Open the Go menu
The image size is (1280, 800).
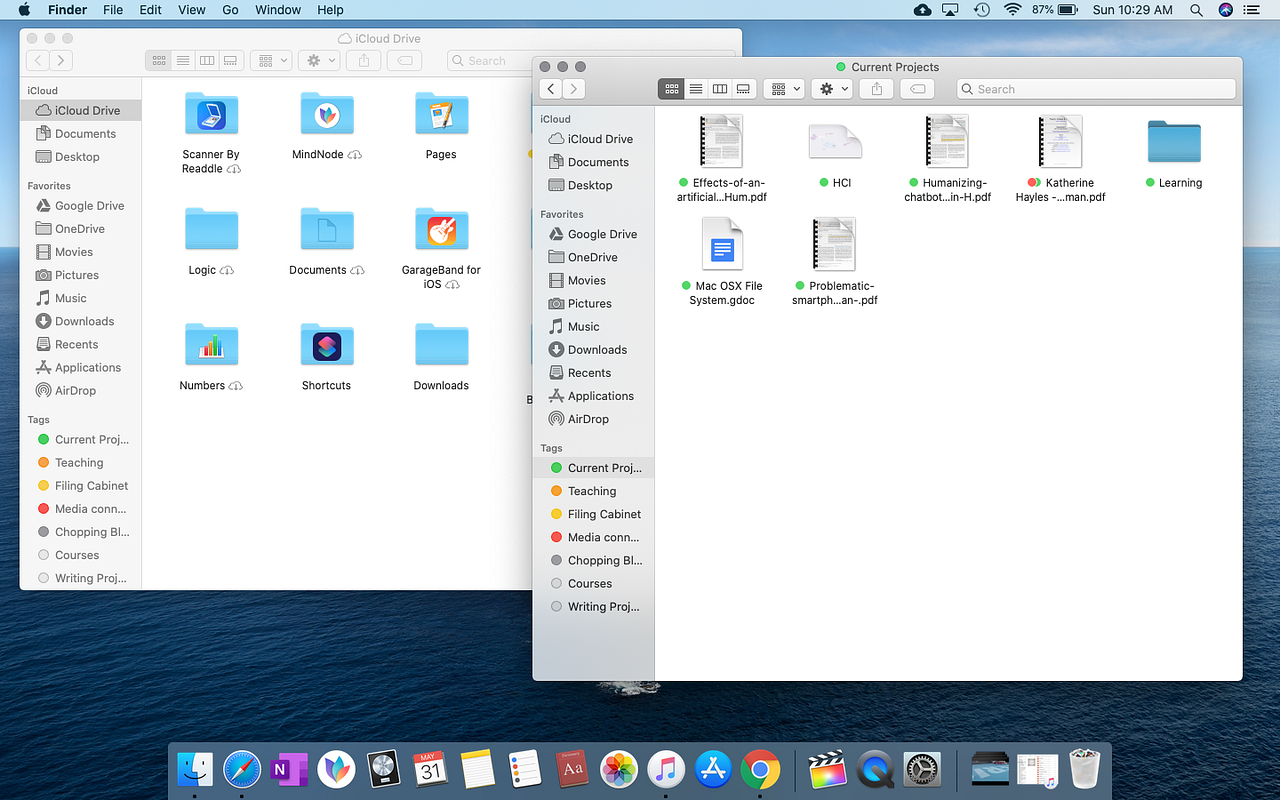(x=230, y=10)
